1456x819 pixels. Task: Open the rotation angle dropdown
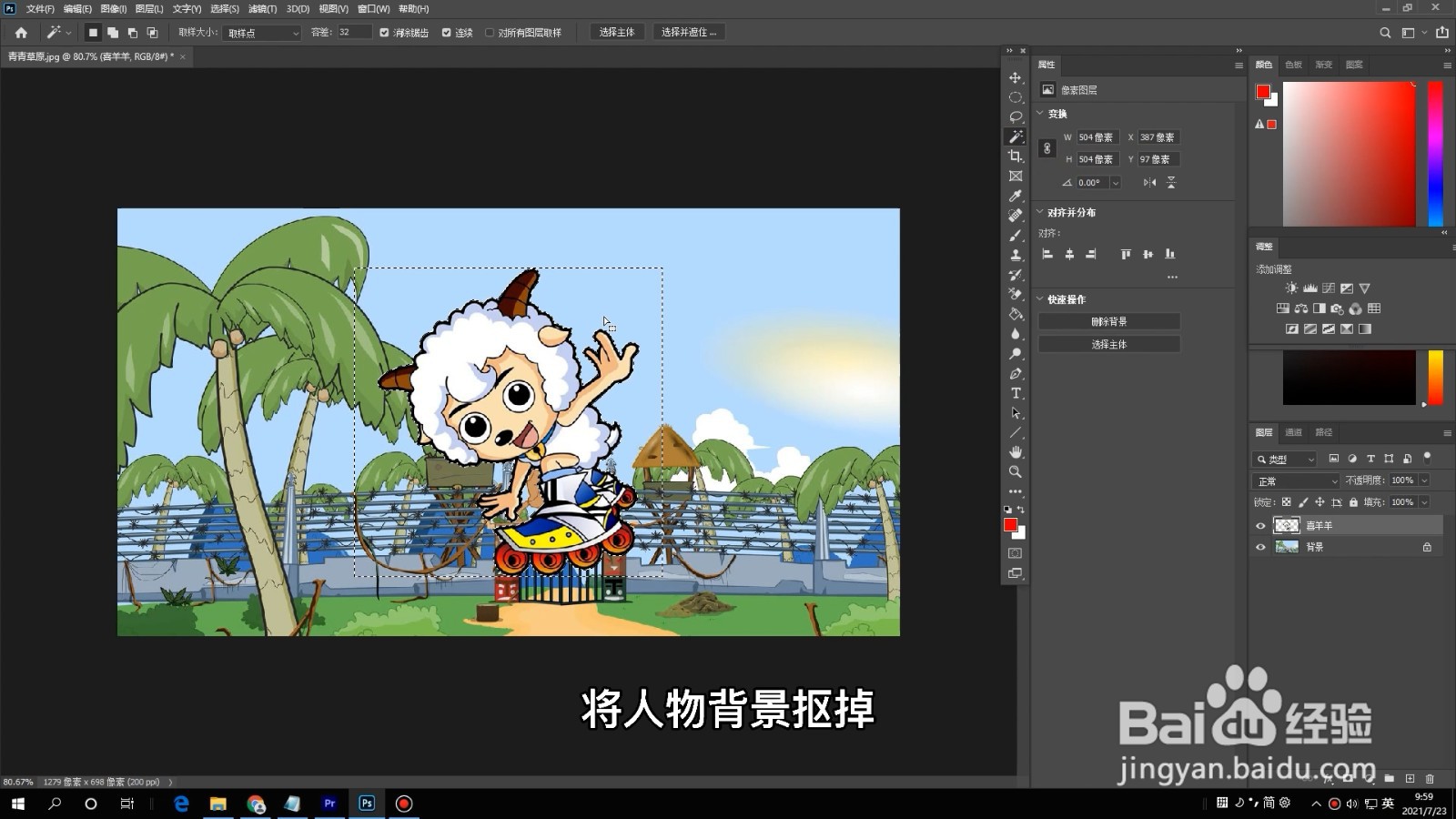click(1116, 183)
